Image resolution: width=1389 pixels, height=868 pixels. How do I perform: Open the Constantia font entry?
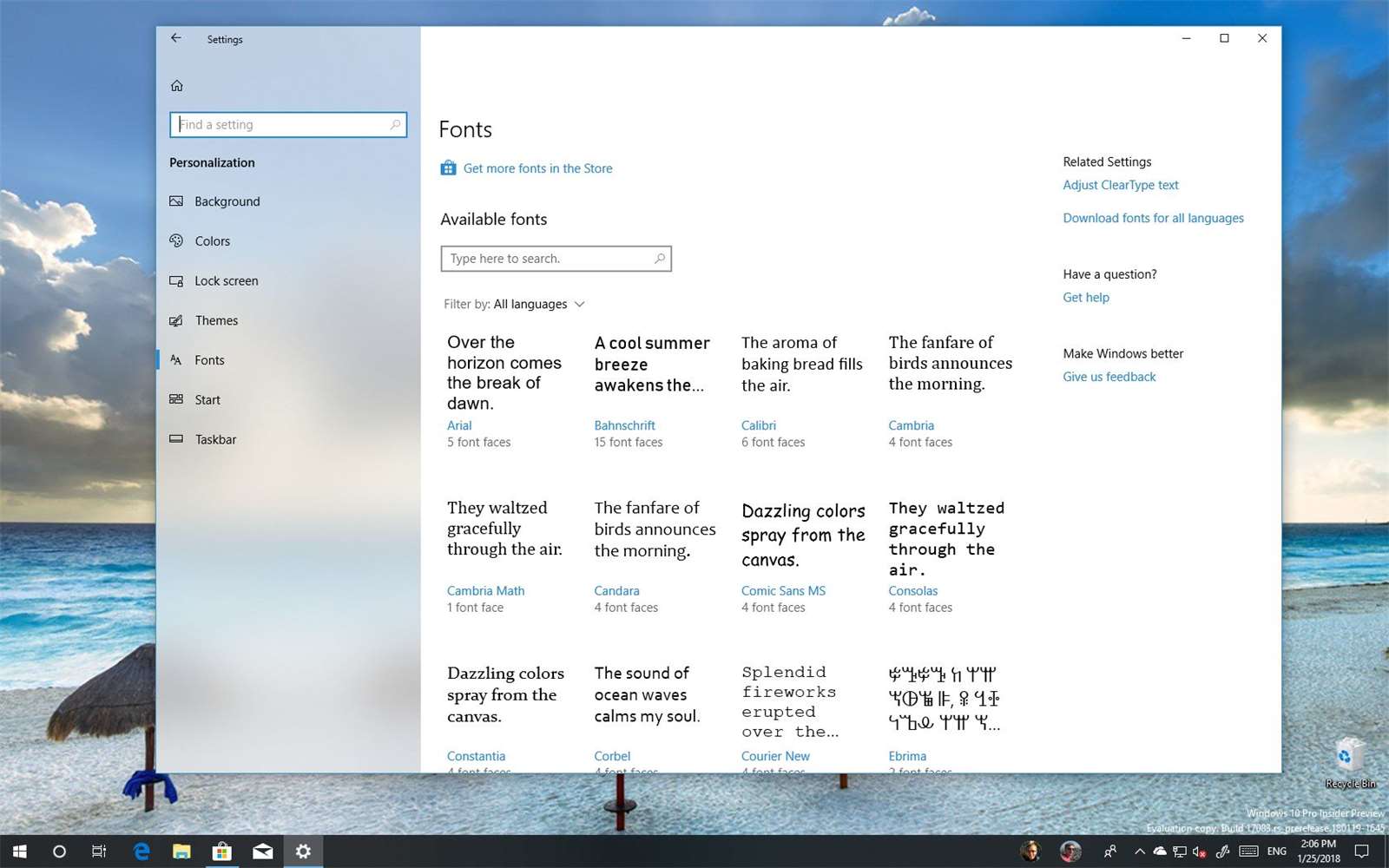476,756
